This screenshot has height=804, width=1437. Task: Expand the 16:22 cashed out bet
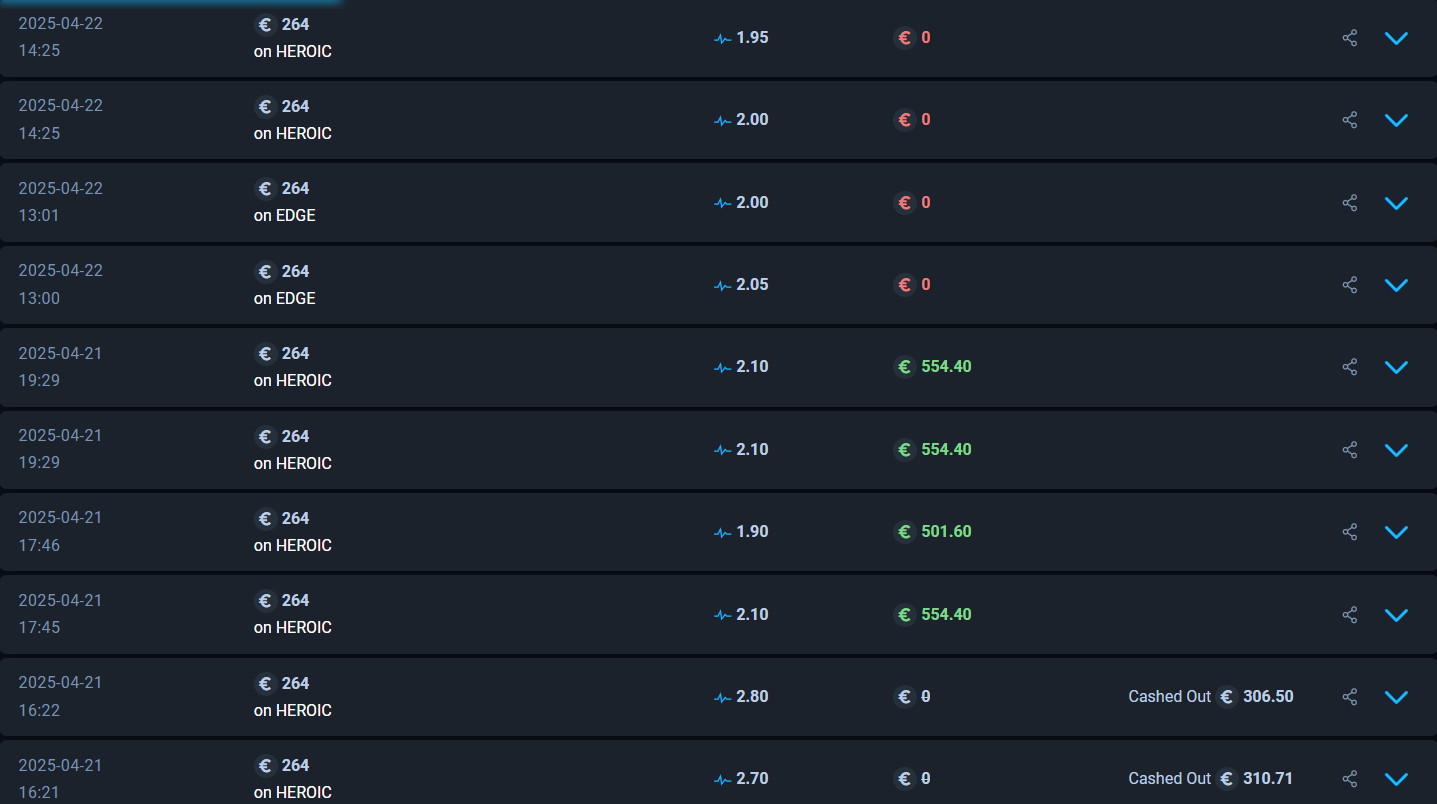point(1396,697)
